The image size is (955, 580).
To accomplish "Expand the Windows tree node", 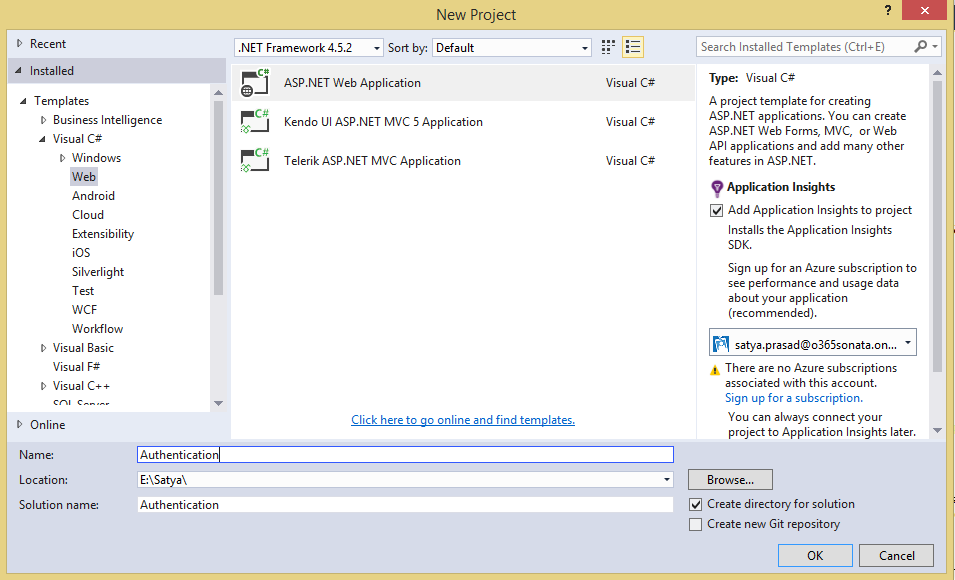I will (62, 158).
